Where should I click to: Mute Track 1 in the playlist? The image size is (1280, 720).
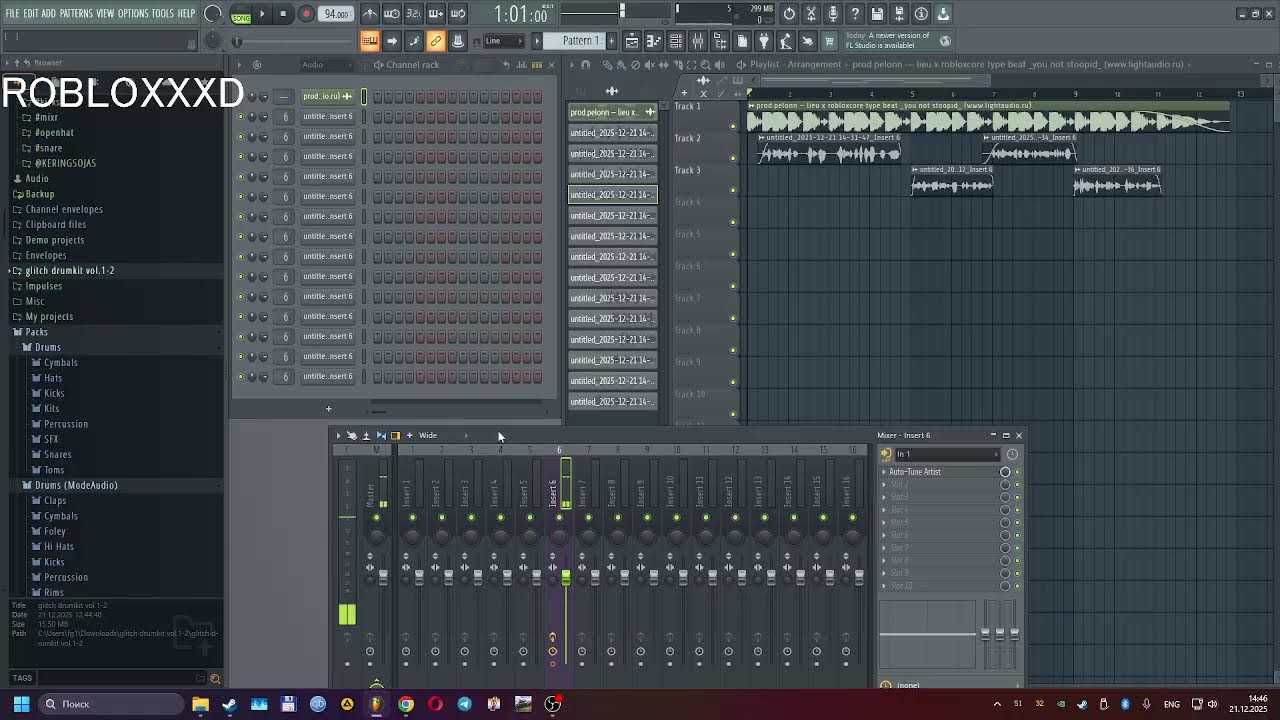(733, 126)
